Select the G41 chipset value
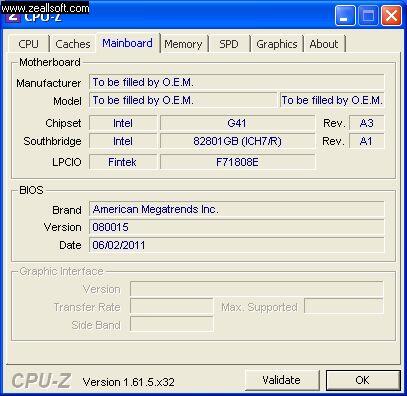 tap(237, 123)
